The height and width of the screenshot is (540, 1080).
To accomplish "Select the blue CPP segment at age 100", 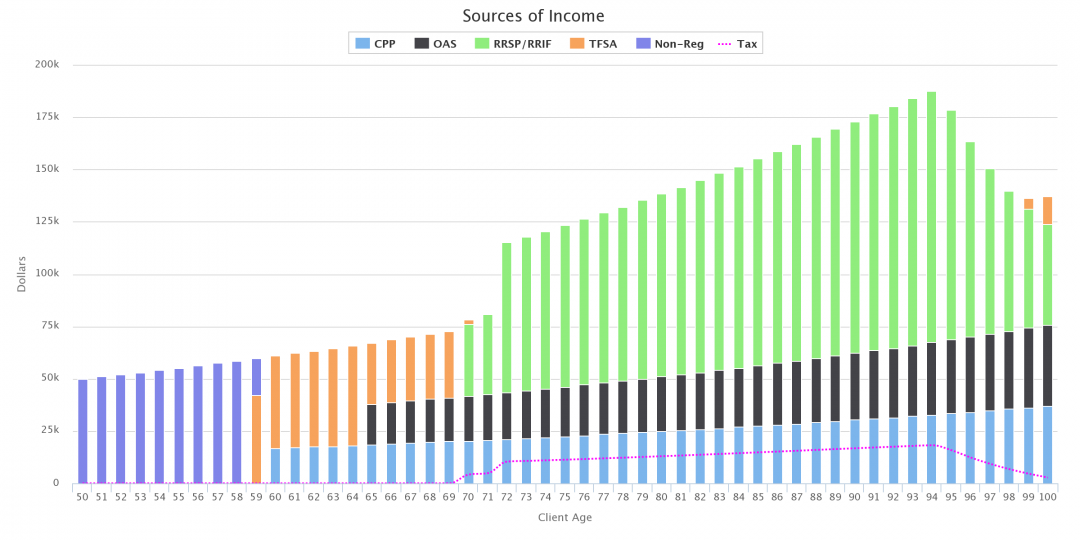I will click(1047, 444).
